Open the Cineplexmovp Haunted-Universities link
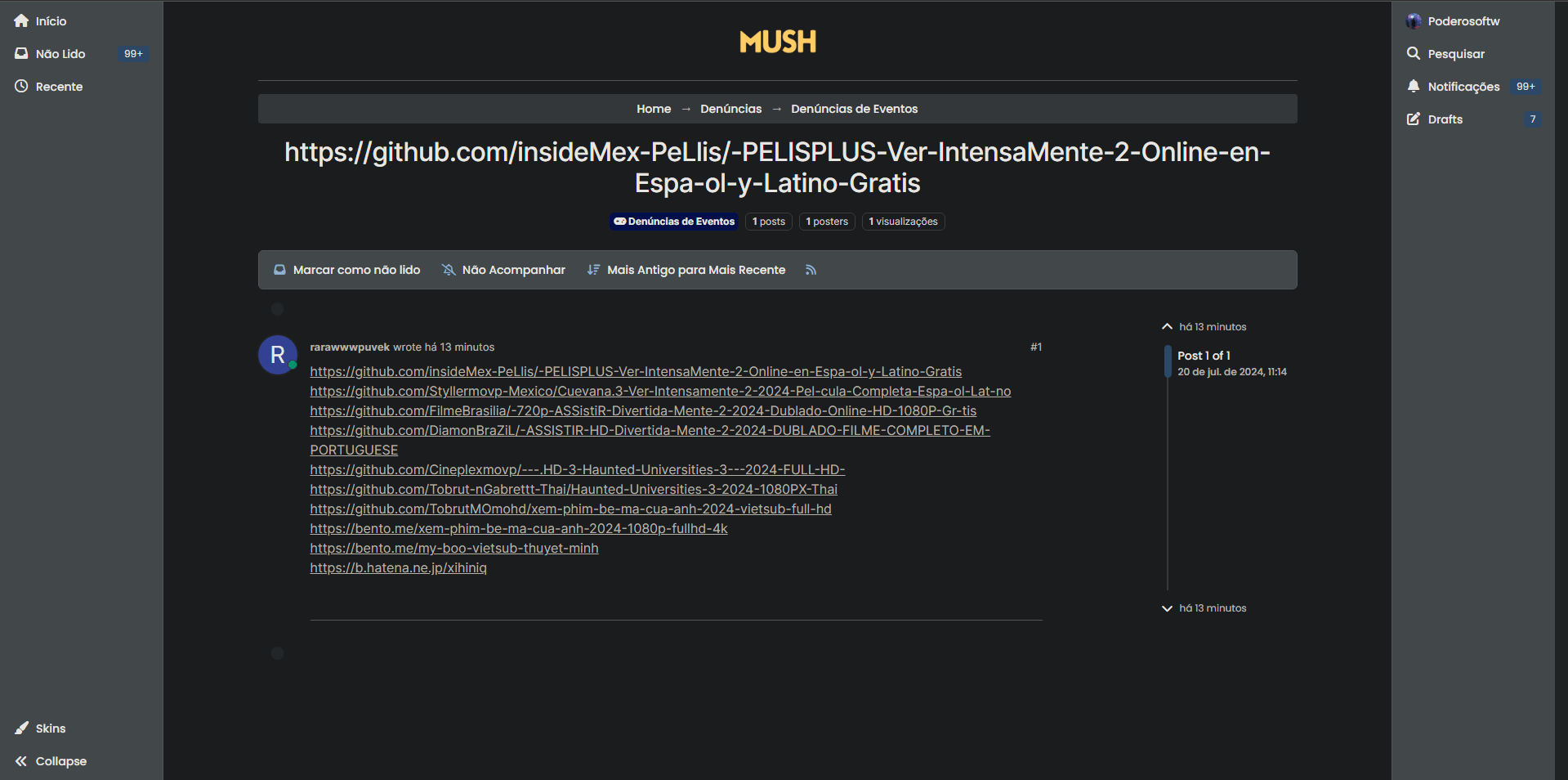The height and width of the screenshot is (780, 1568). [578, 470]
